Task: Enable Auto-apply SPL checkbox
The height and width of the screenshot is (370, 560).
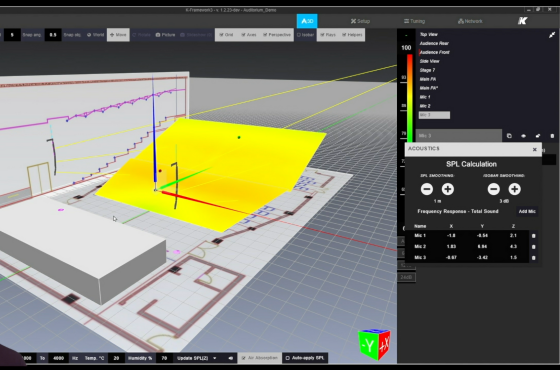Action: click(305, 358)
